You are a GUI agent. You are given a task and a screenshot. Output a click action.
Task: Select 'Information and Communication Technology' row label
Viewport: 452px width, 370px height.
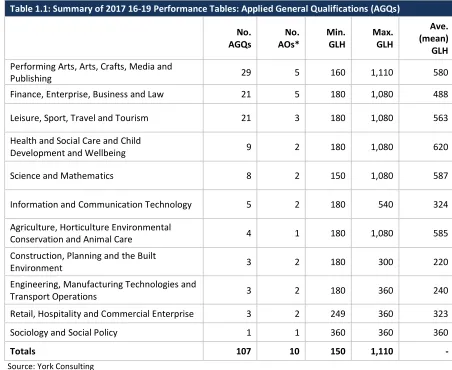(x=101, y=204)
